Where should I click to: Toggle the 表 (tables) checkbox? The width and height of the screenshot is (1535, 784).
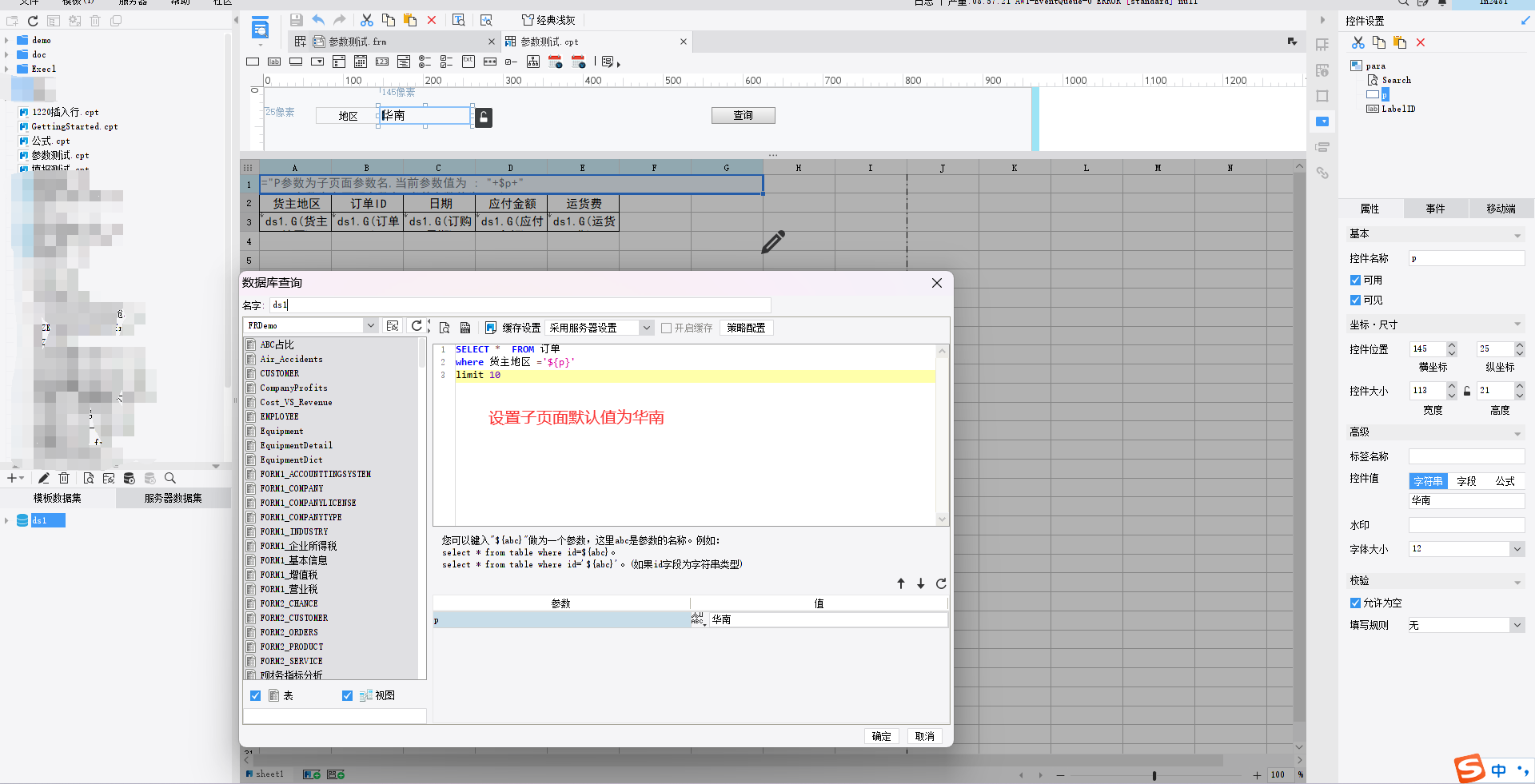point(255,696)
